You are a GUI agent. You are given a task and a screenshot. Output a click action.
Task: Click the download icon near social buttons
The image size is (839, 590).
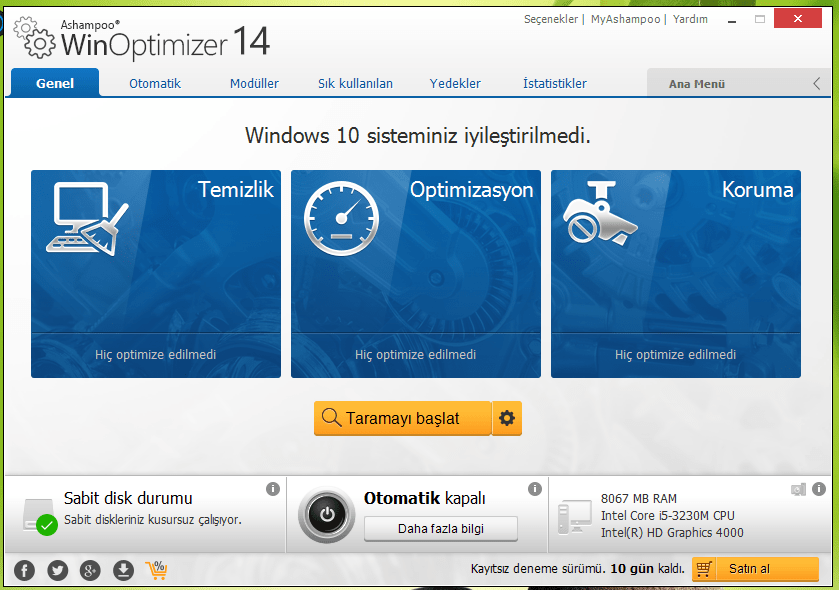point(123,570)
